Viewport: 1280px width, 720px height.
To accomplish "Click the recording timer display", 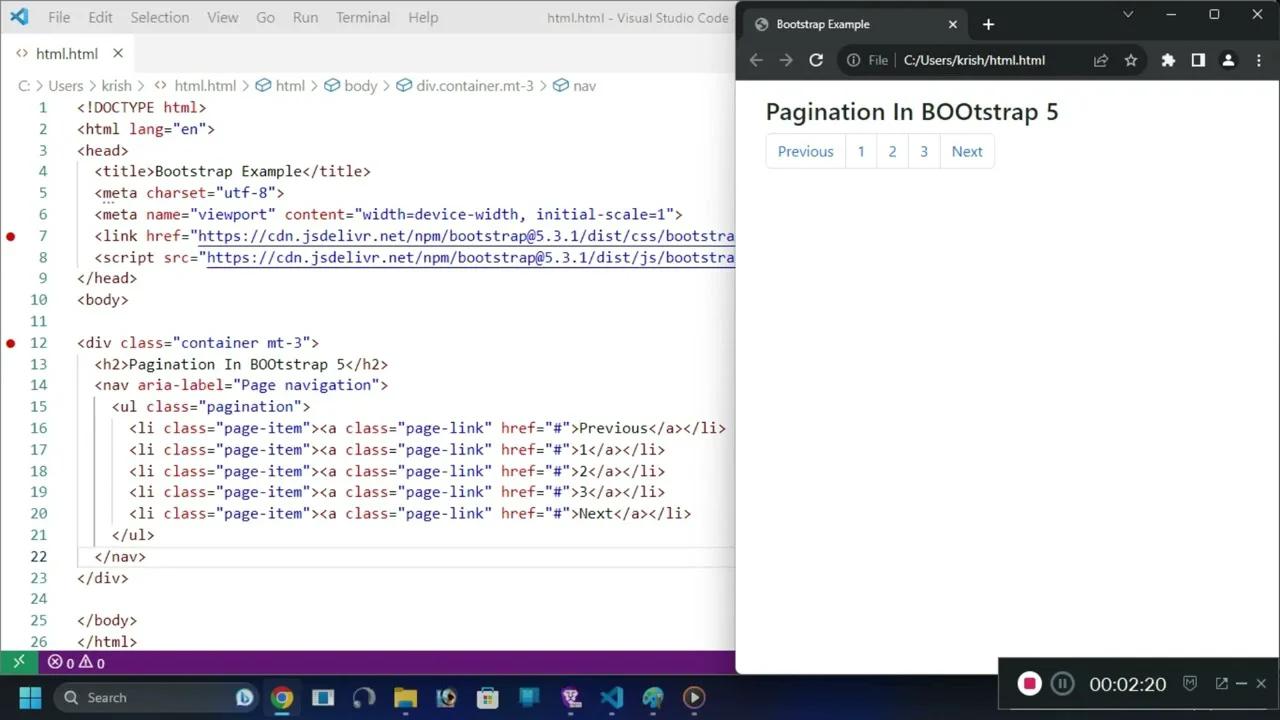I will pos(1127,683).
